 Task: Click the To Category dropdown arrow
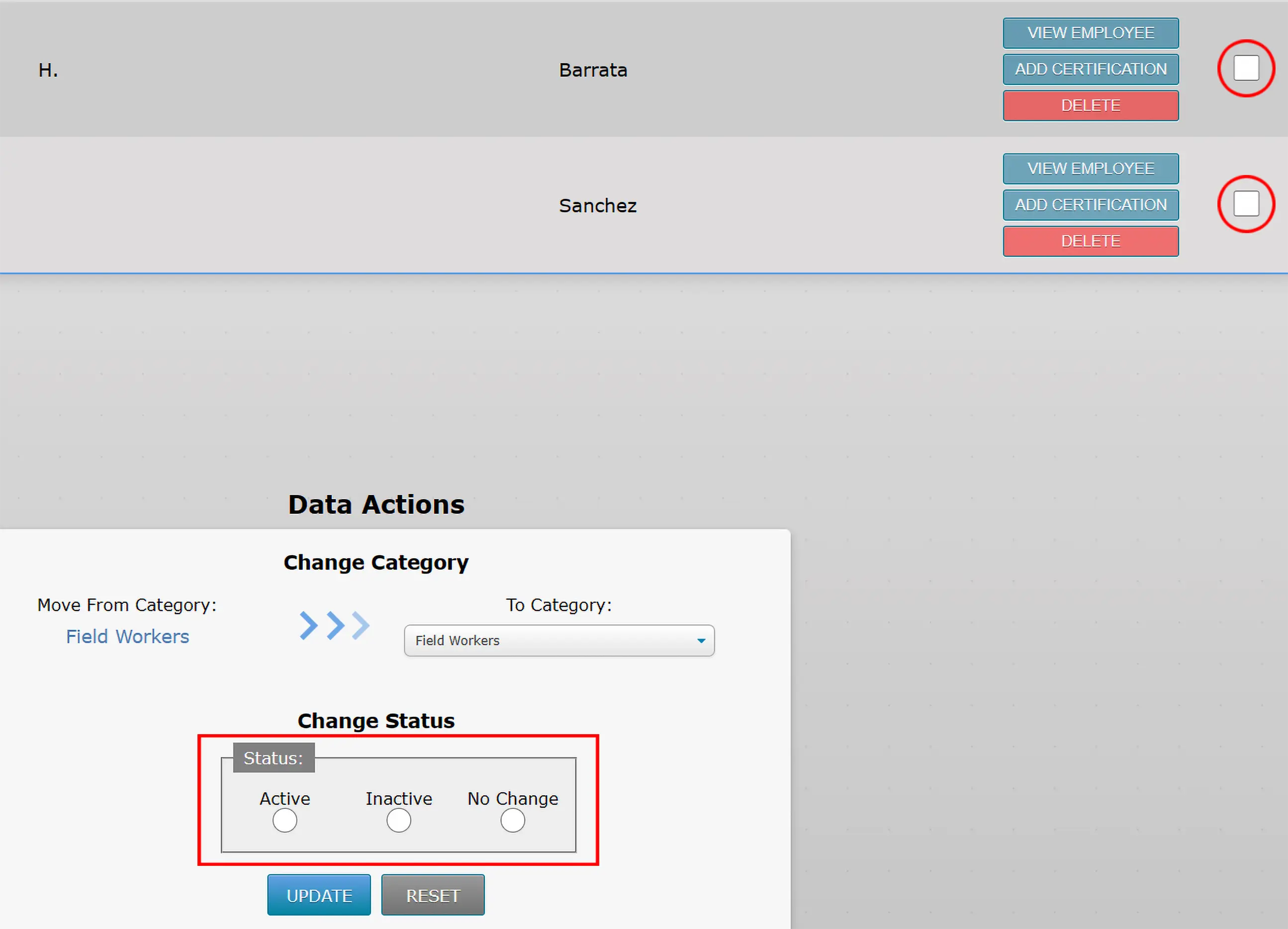tap(701, 641)
